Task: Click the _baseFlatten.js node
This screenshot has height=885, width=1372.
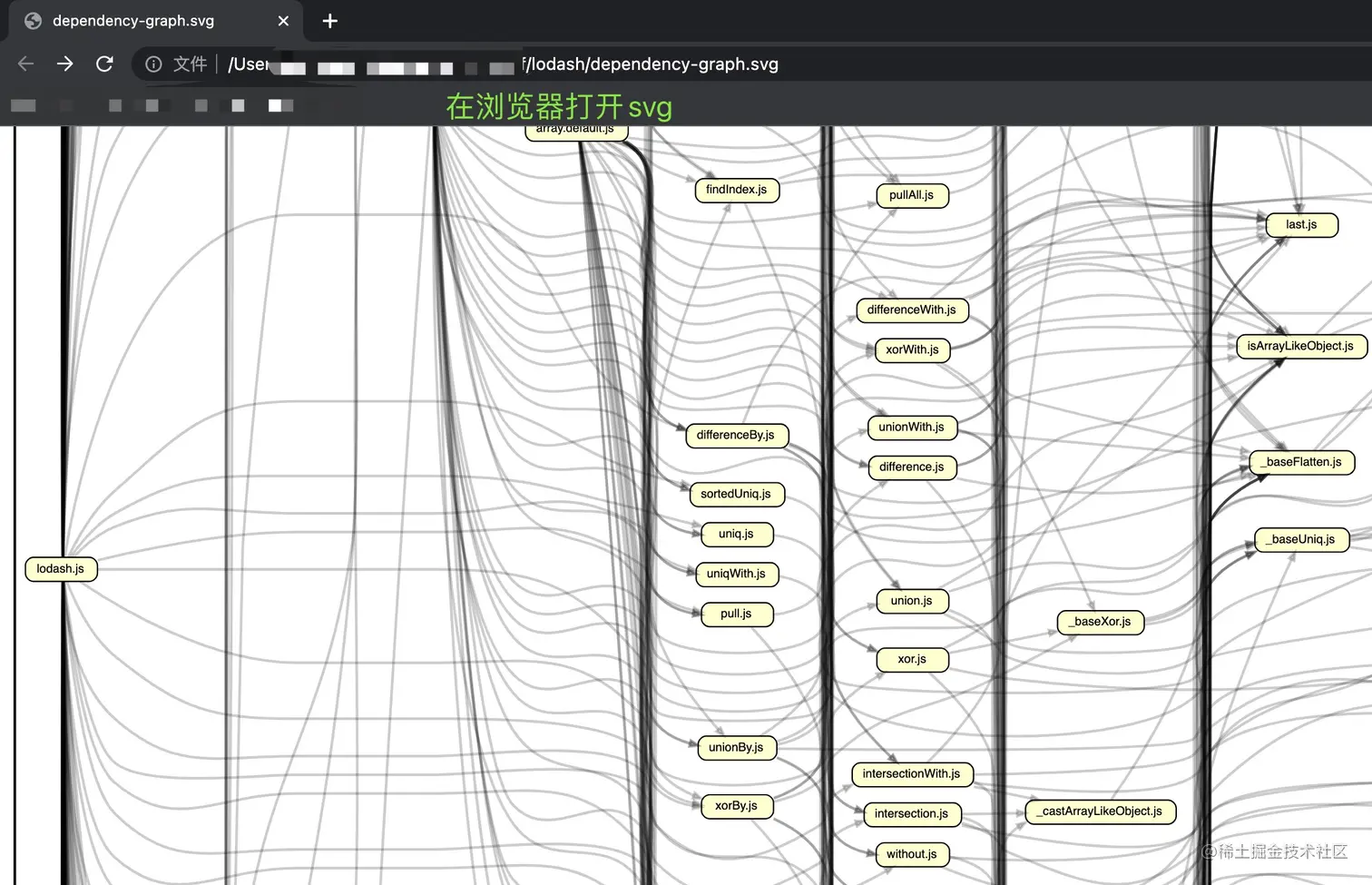Action: click(1301, 462)
